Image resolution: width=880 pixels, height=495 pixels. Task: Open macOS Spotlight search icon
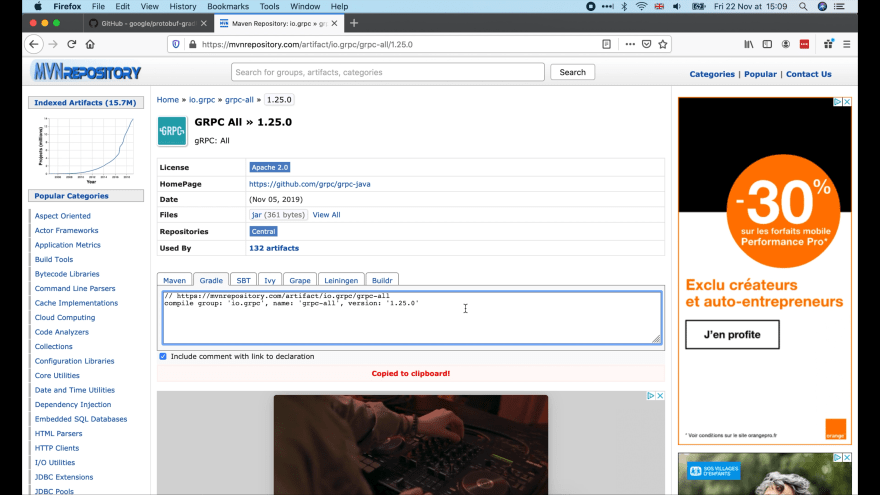point(803,6)
